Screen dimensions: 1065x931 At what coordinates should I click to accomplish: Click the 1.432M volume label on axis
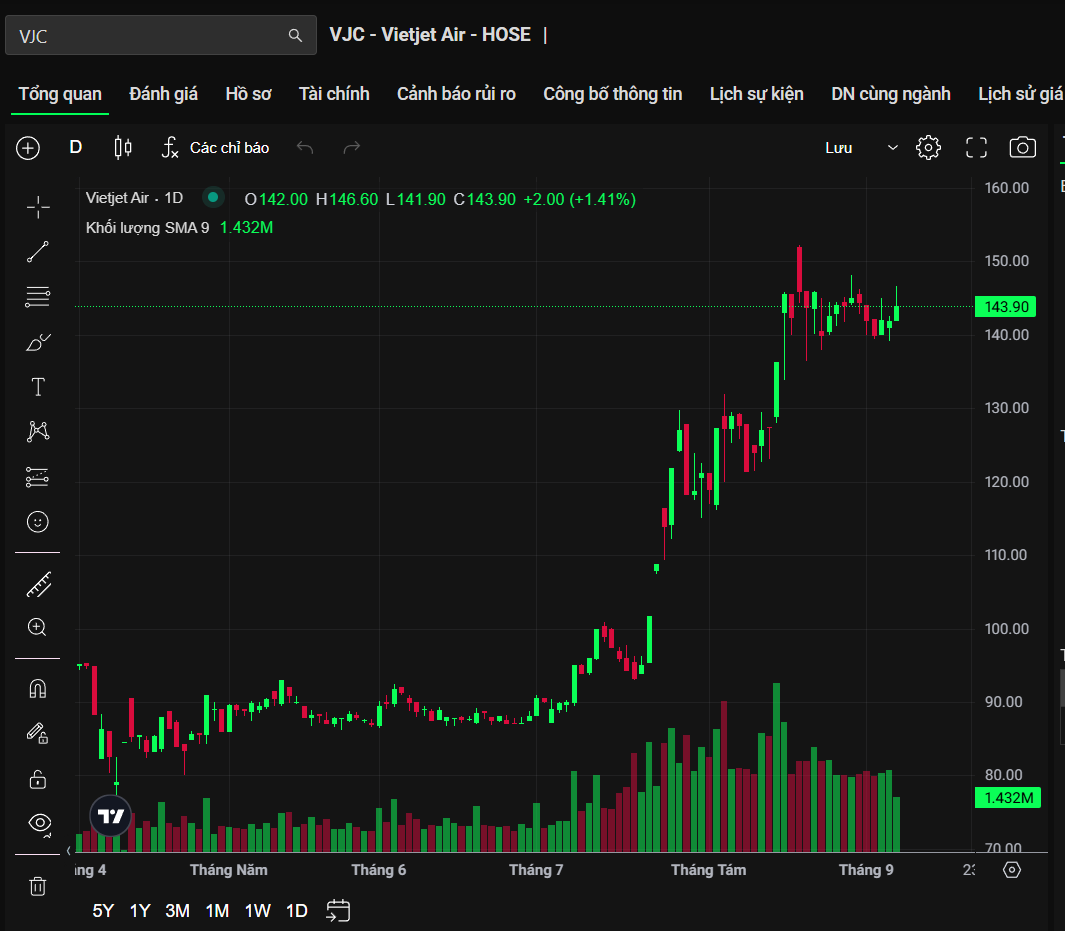(x=1008, y=798)
